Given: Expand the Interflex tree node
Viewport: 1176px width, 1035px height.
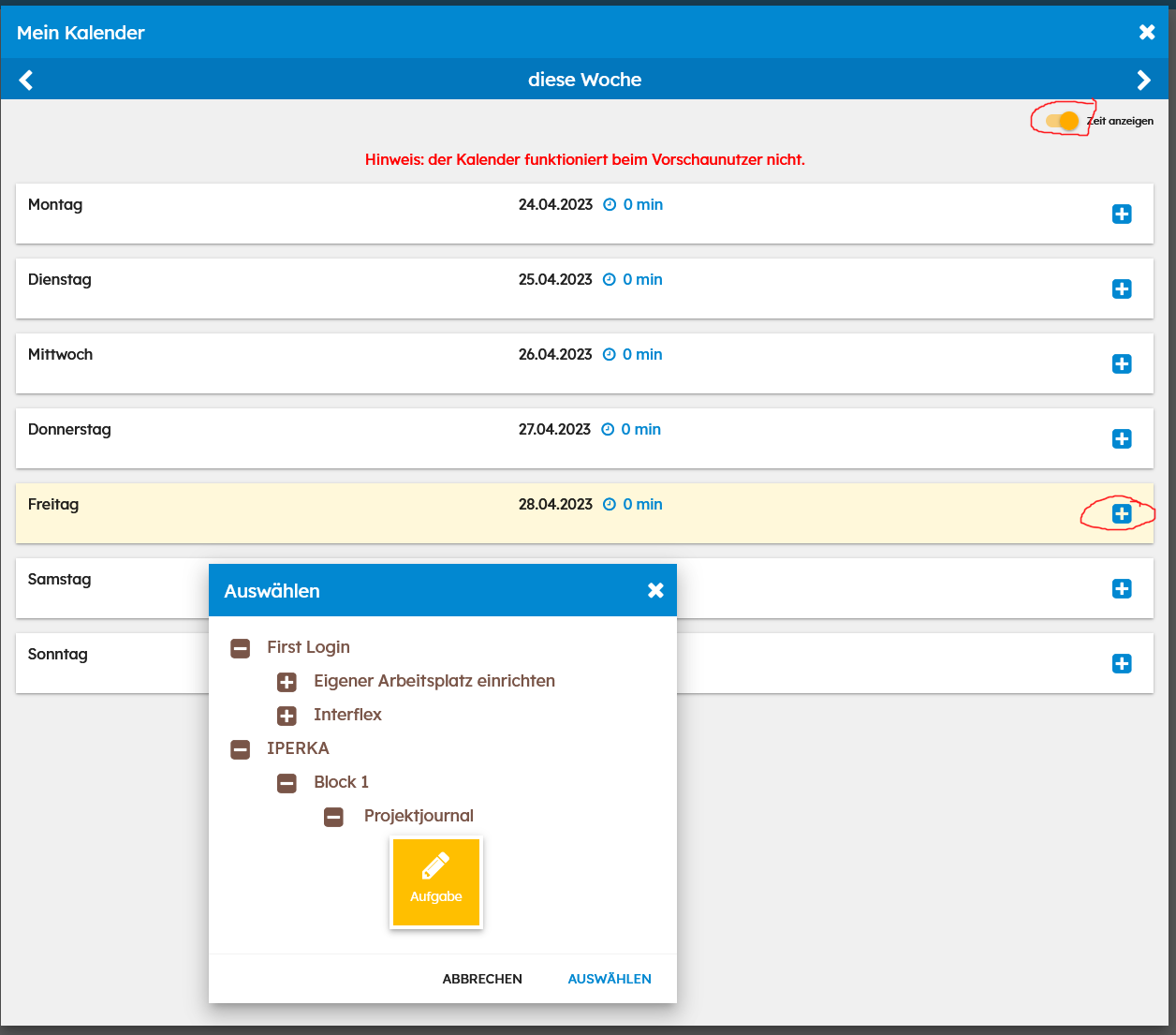Looking at the screenshot, I should point(287,716).
